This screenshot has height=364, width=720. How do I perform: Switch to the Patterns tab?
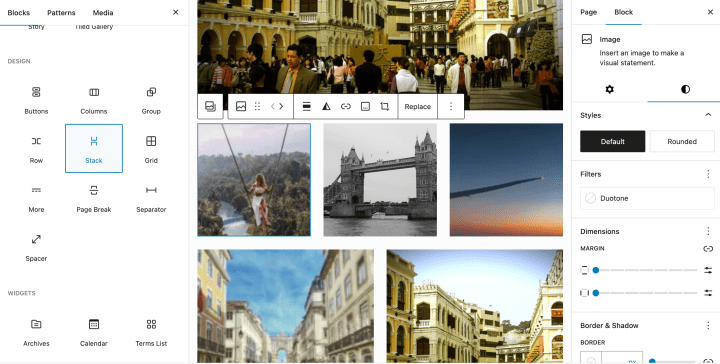click(x=61, y=12)
